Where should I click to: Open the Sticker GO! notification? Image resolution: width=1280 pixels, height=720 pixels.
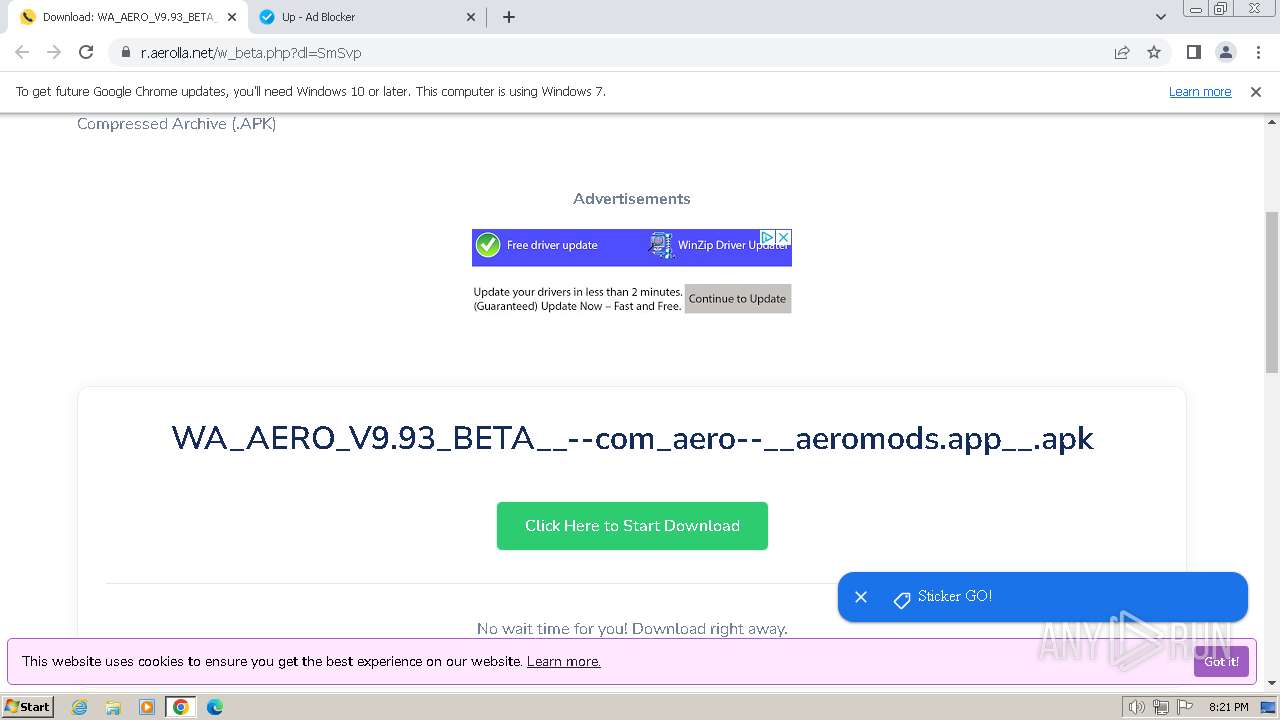tap(1043, 597)
